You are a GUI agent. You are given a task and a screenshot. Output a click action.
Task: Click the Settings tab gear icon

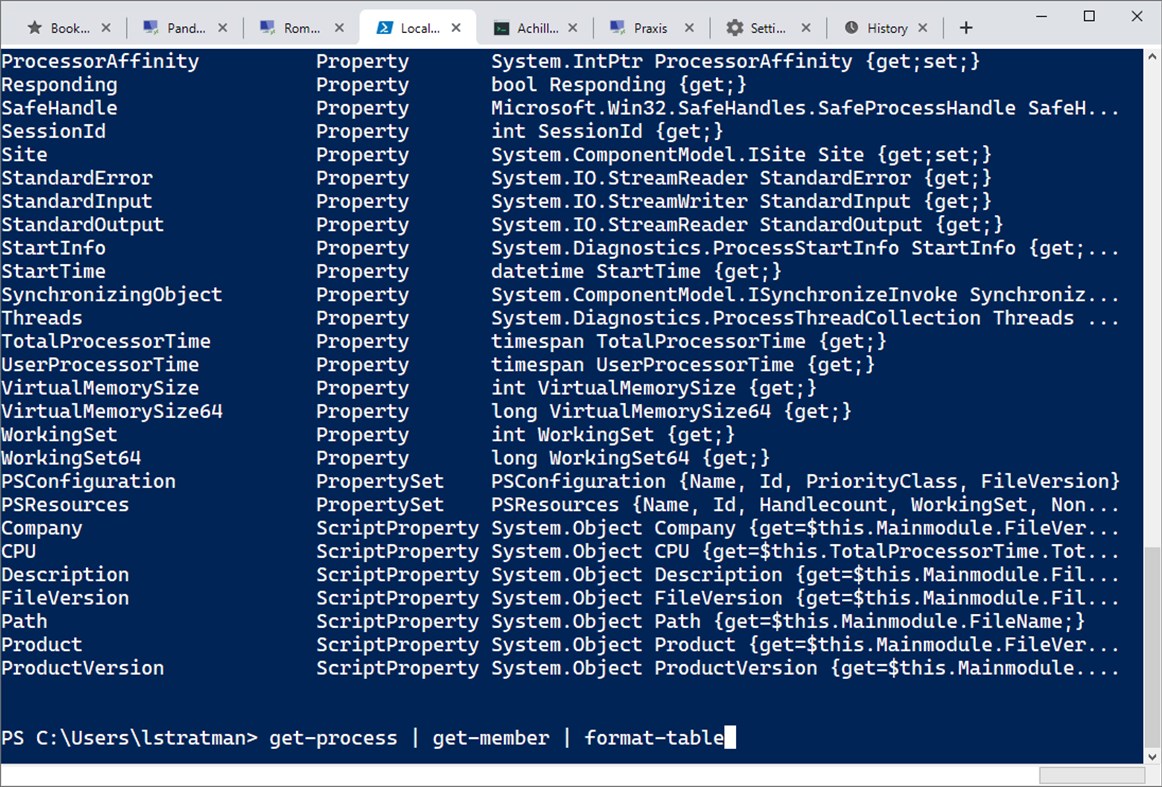(x=735, y=28)
